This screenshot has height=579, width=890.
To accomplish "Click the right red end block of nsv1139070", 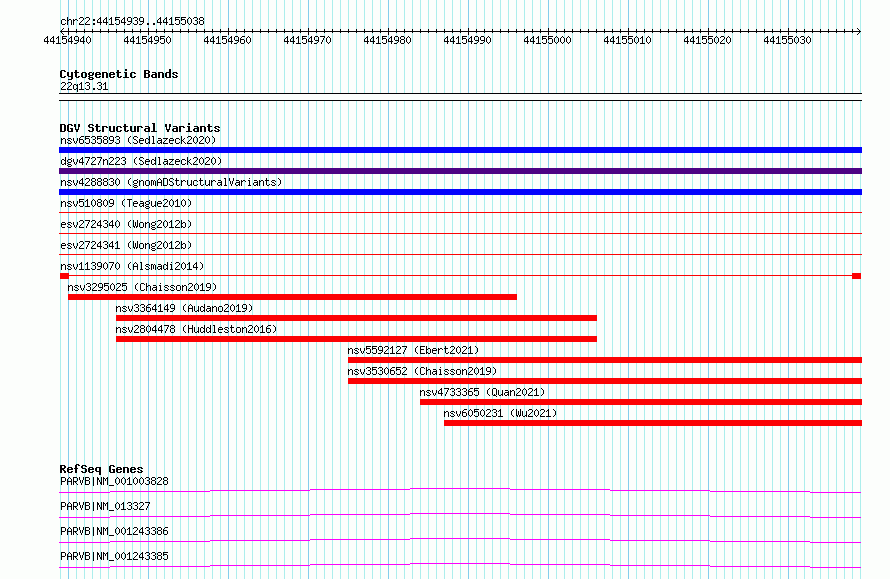I will 857,276.
